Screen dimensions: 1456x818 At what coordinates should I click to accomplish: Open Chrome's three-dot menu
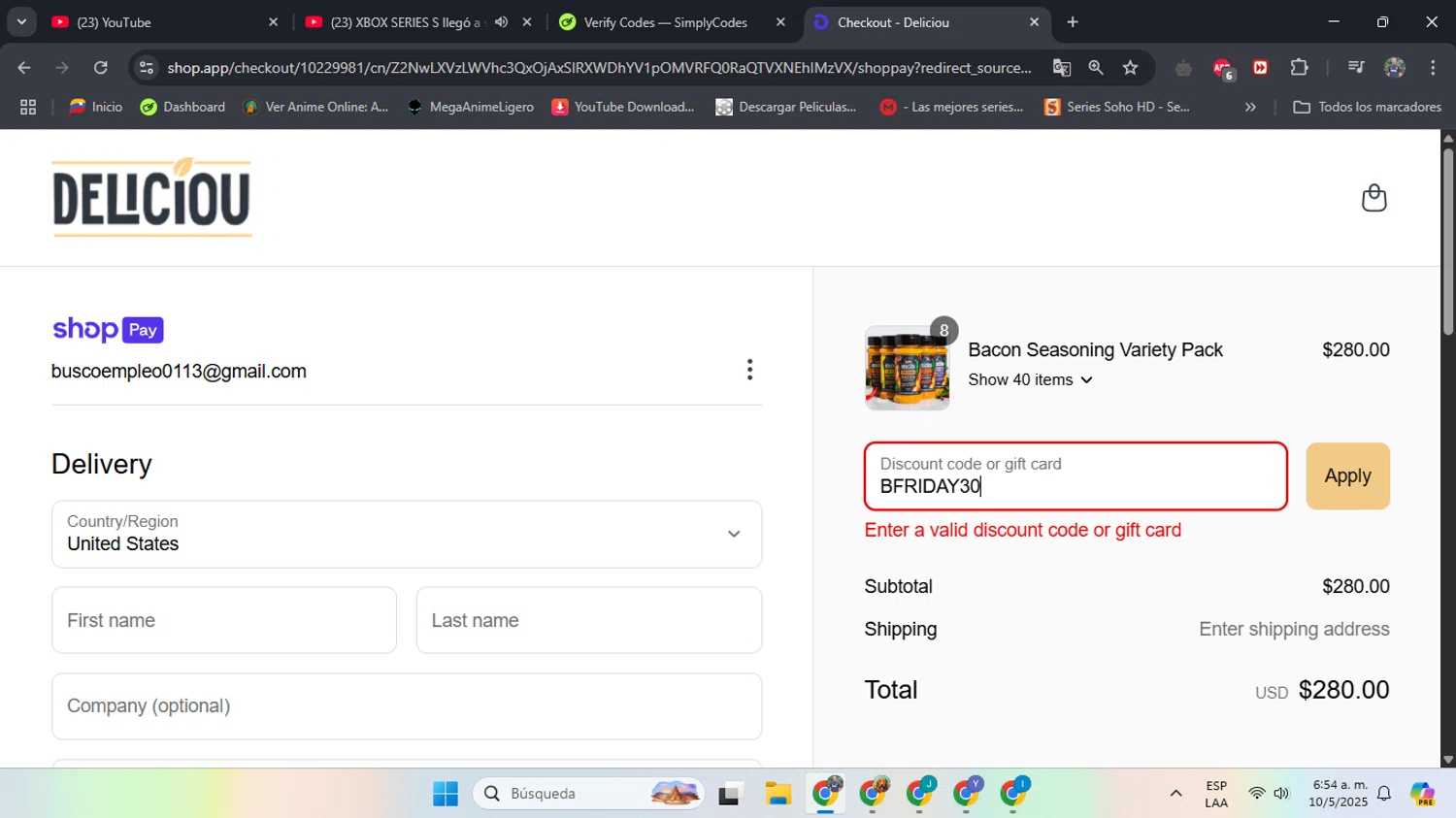(x=1433, y=67)
